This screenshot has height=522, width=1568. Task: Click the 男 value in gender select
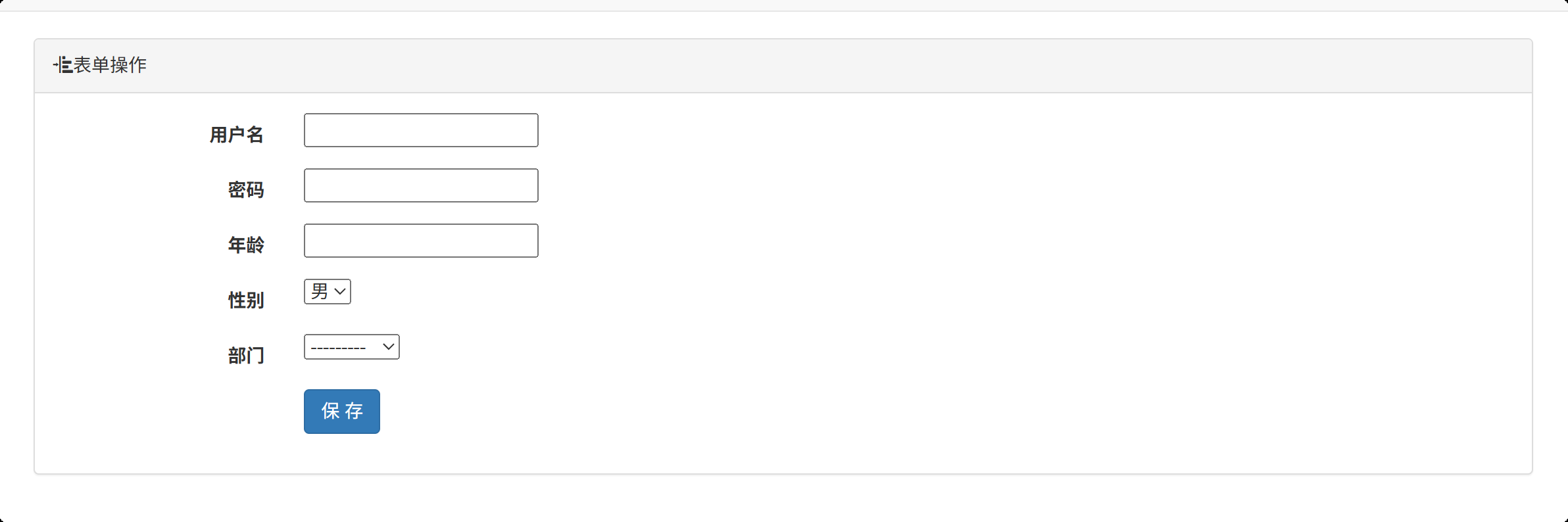click(320, 291)
